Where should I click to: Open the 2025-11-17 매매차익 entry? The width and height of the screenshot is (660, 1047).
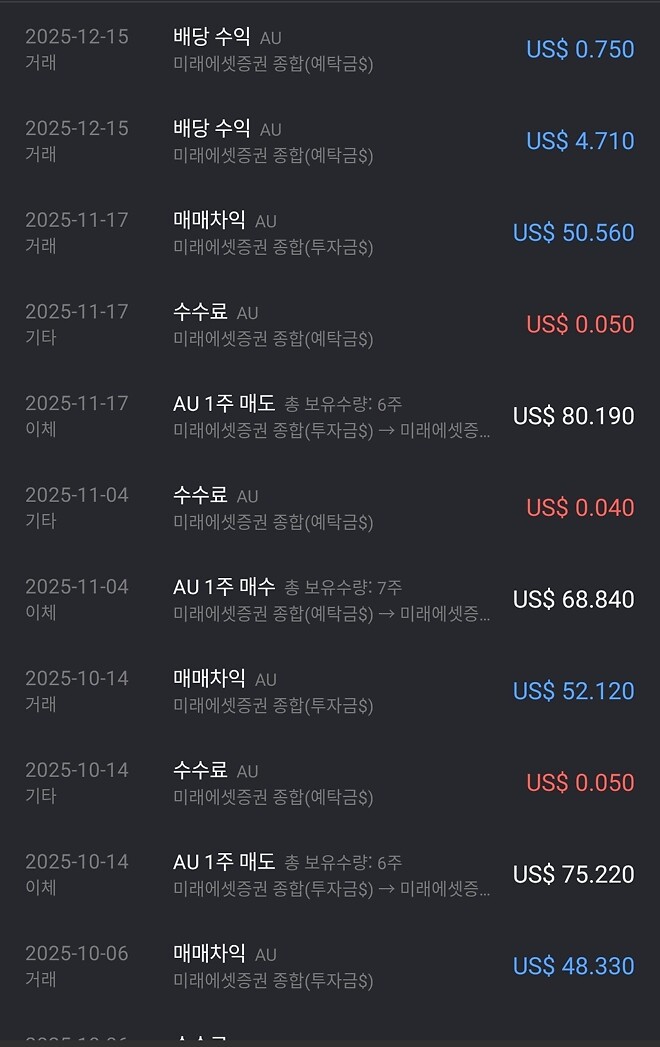tap(330, 232)
